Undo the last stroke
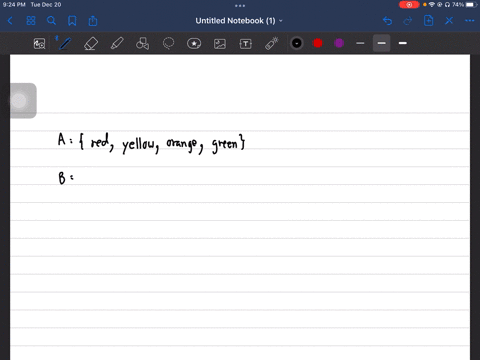Screen dimensions: 480x360 [x=387, y=21]
